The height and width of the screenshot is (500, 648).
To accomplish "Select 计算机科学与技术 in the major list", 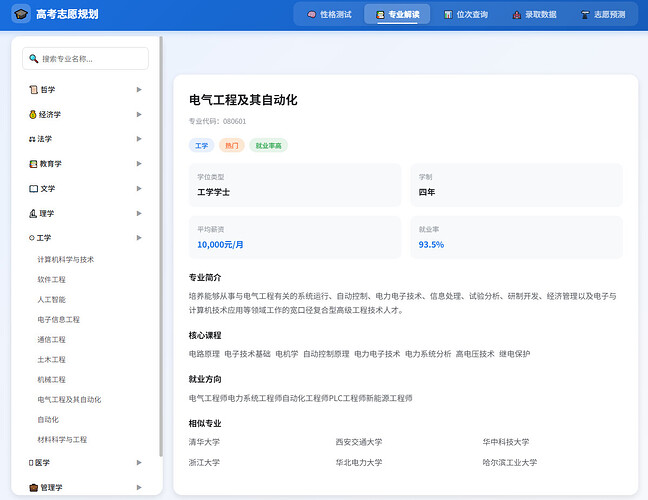I will tap(66, 260).
